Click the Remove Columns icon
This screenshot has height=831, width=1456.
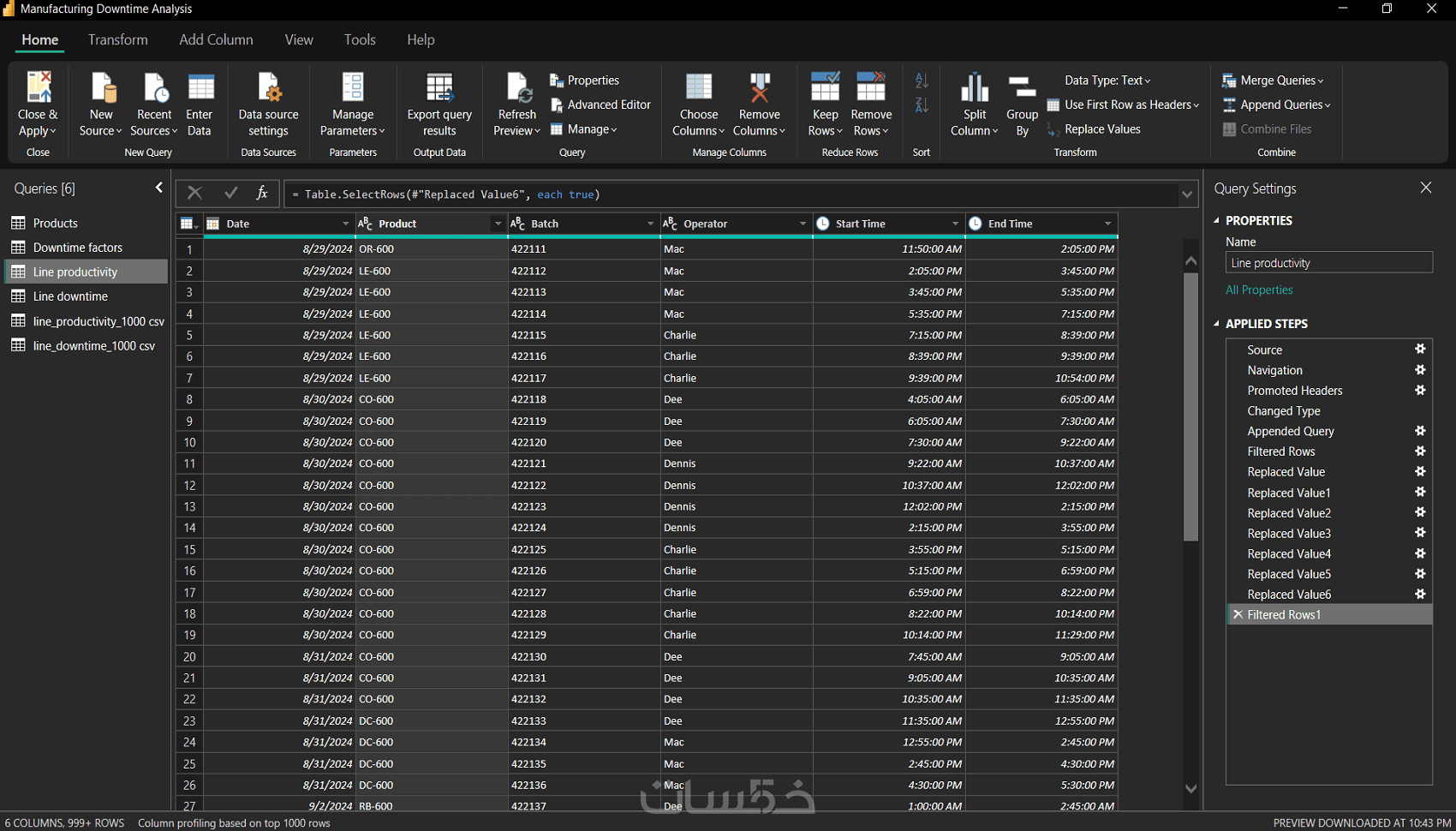coord(760,87)
